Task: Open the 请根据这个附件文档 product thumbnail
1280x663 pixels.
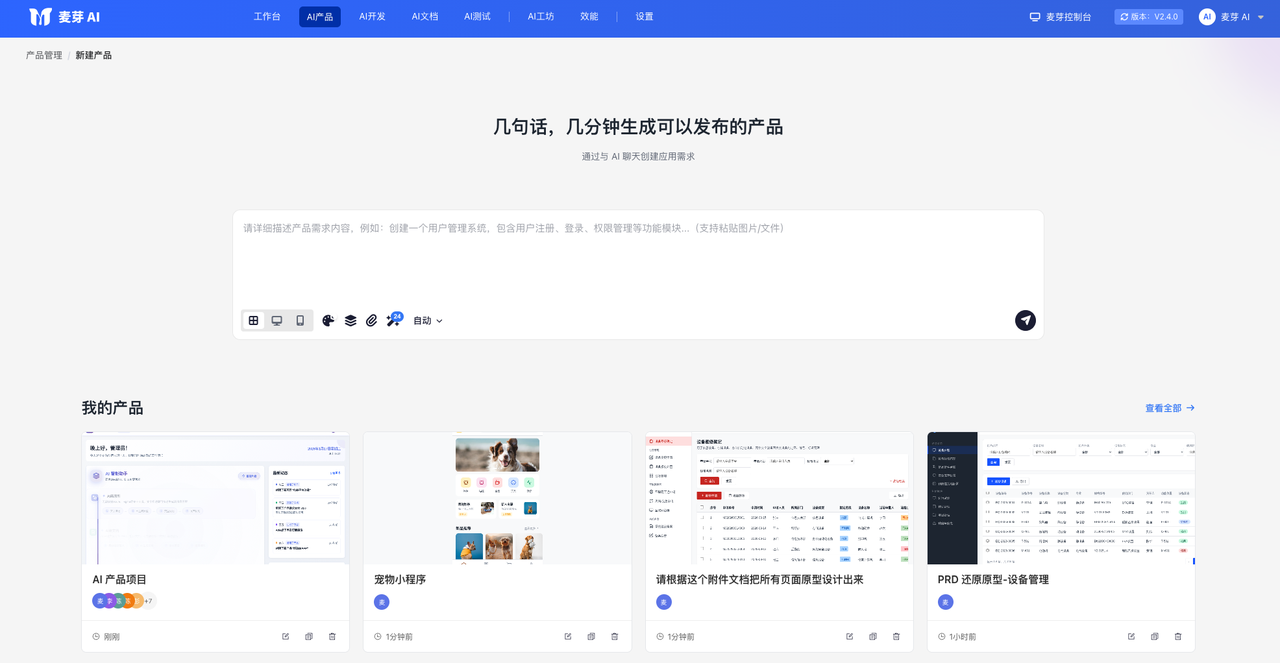Action: point(779,498)
